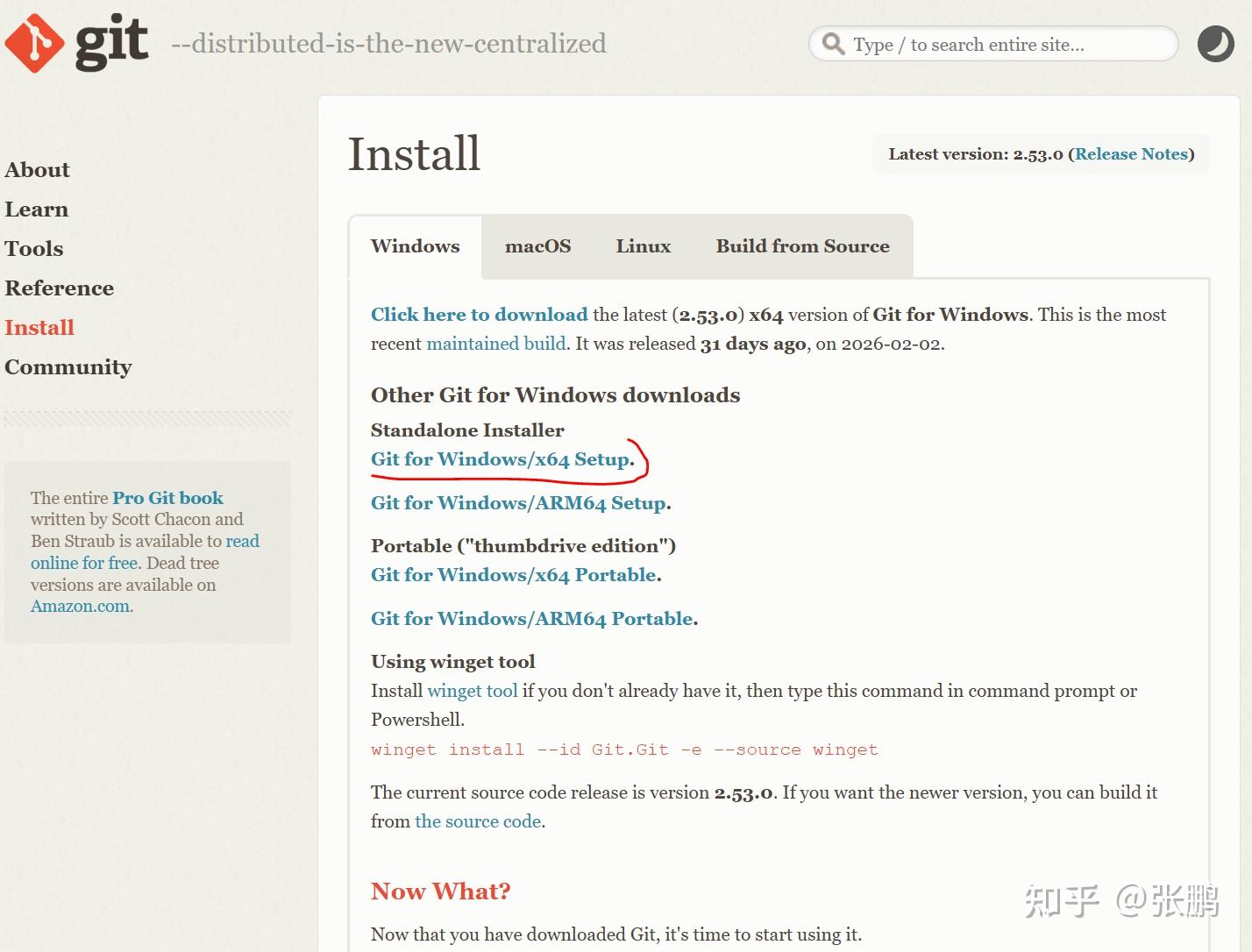Switch to Build from Source tab
Screen dimensions: 1252x952
pyautogui.click(x=802, y=246)
